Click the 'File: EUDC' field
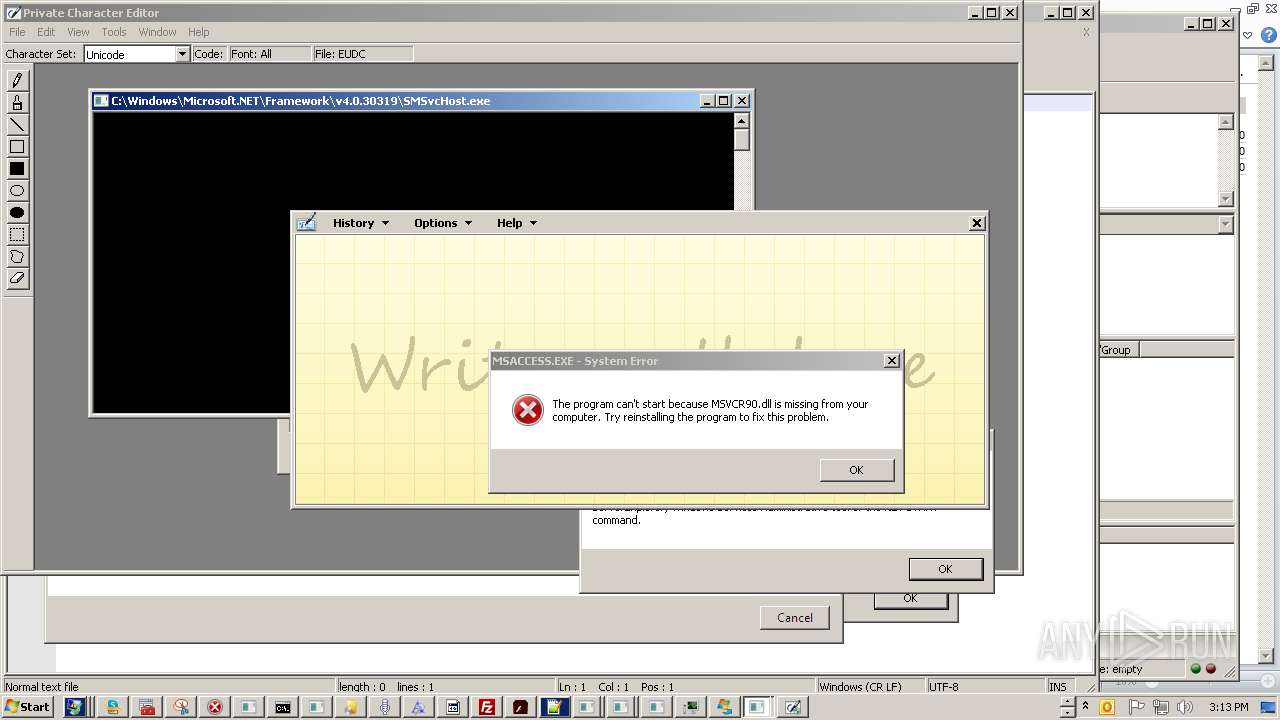1280x720 pixels. (362, 54)
